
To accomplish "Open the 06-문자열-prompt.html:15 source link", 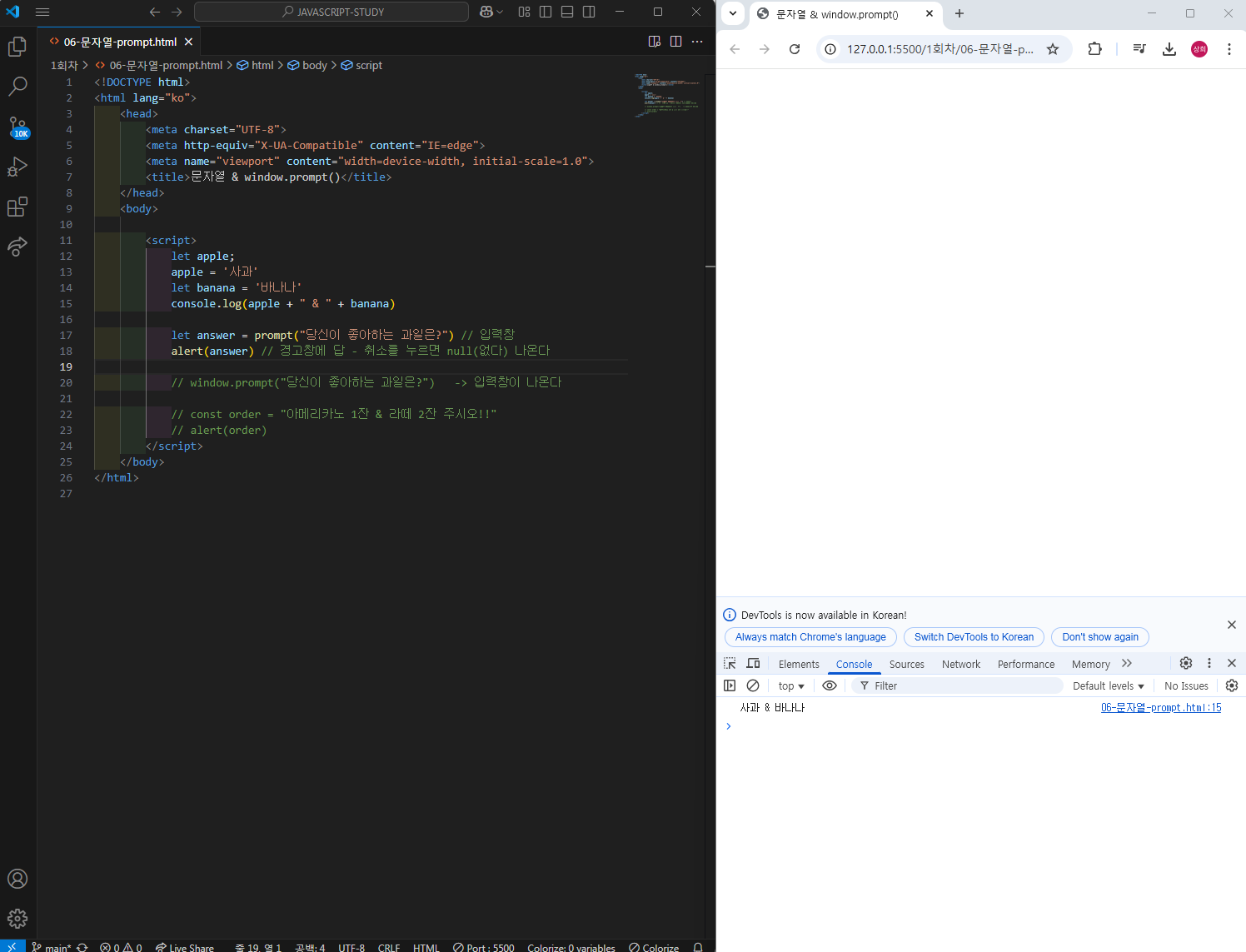I will pos(1161,707).
